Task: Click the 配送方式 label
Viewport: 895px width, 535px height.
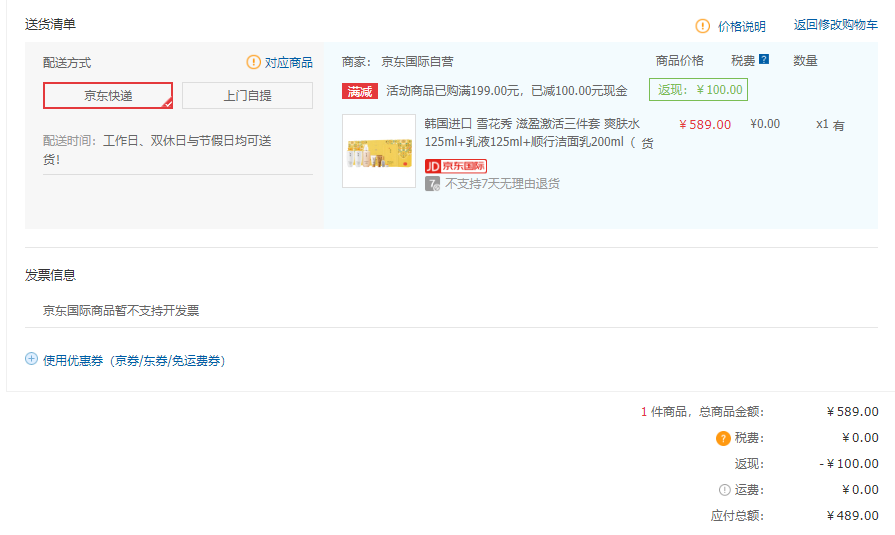Action: pyautogui.click(x=67, y=63)
